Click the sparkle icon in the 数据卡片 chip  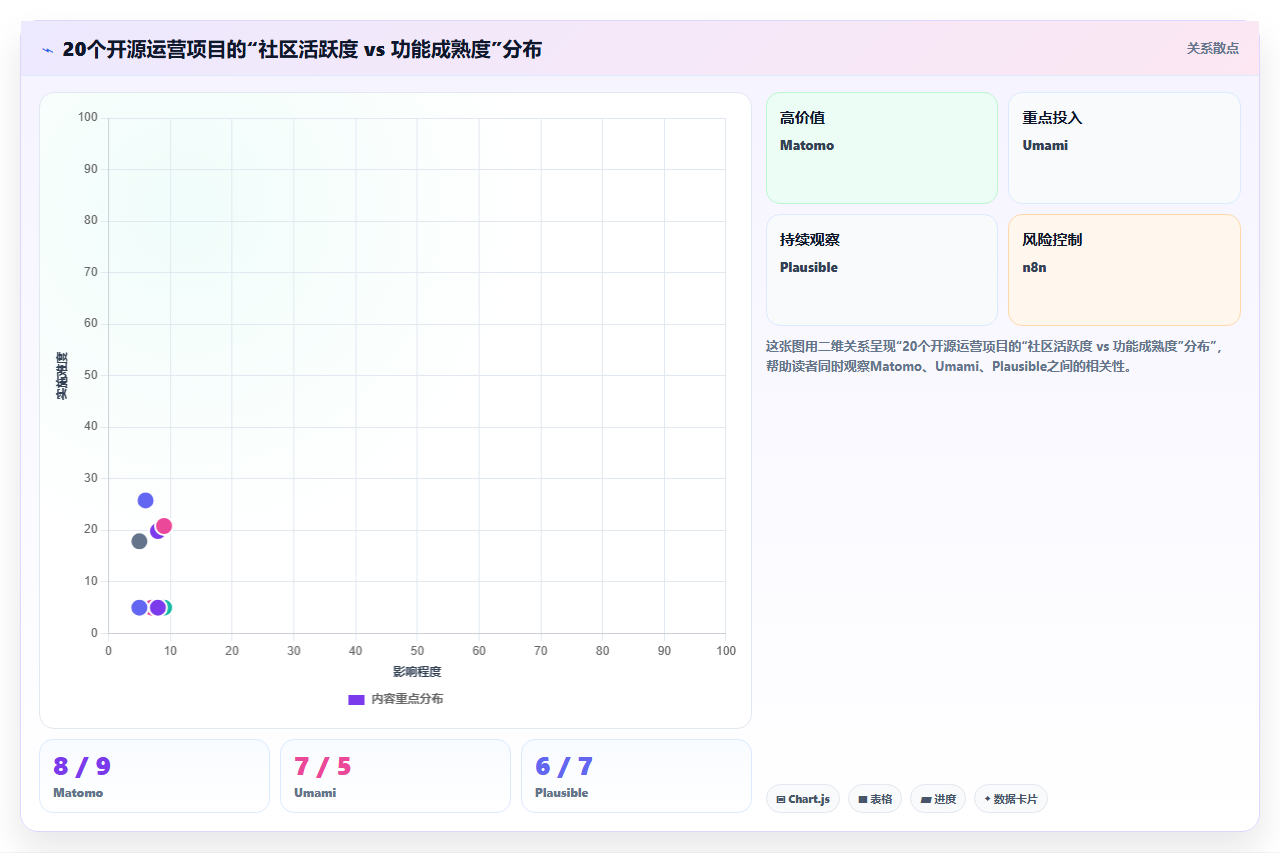[x=987, y=799]
